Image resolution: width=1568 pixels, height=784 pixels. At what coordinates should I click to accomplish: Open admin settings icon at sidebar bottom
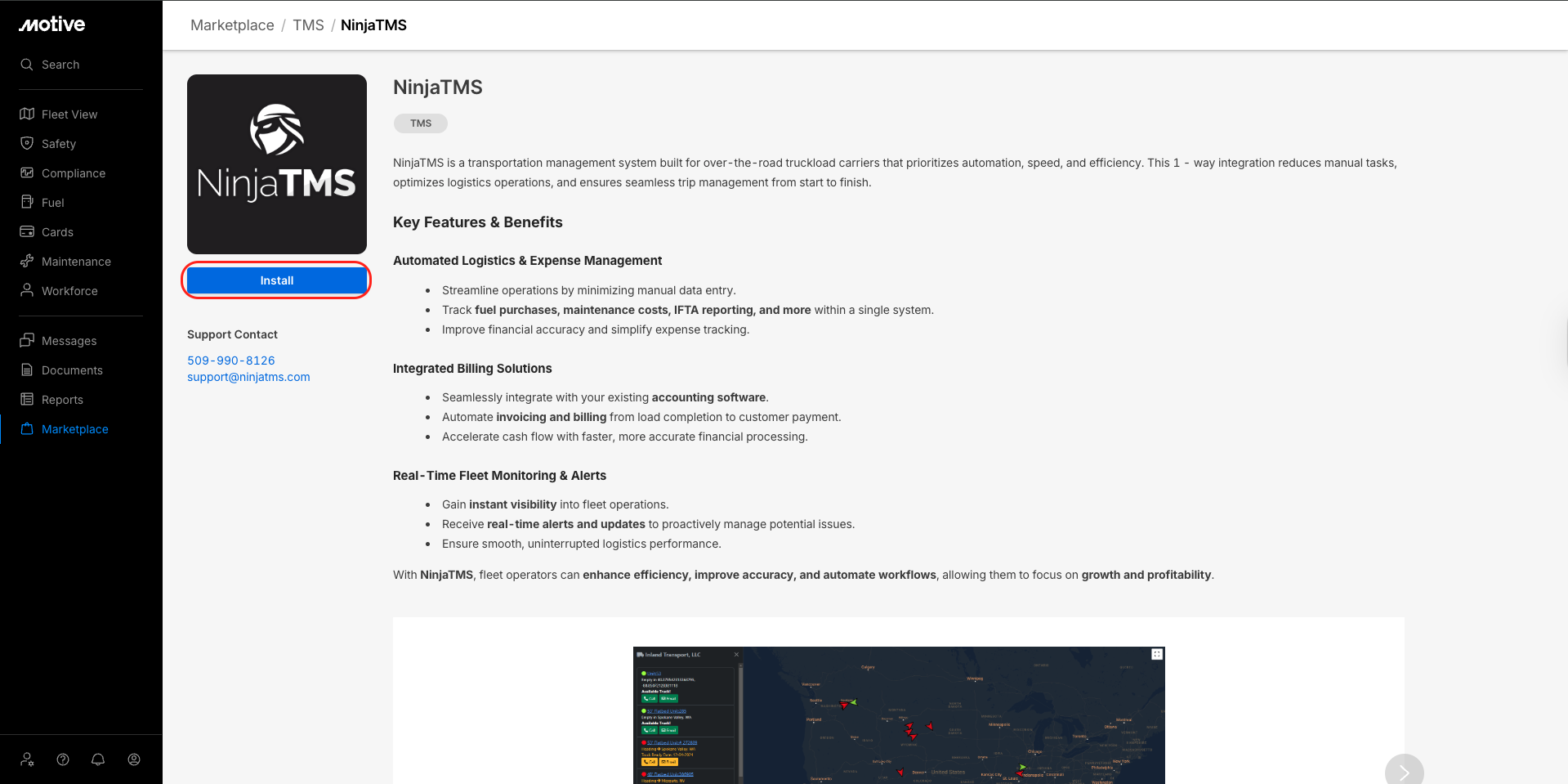click(27, 759)
